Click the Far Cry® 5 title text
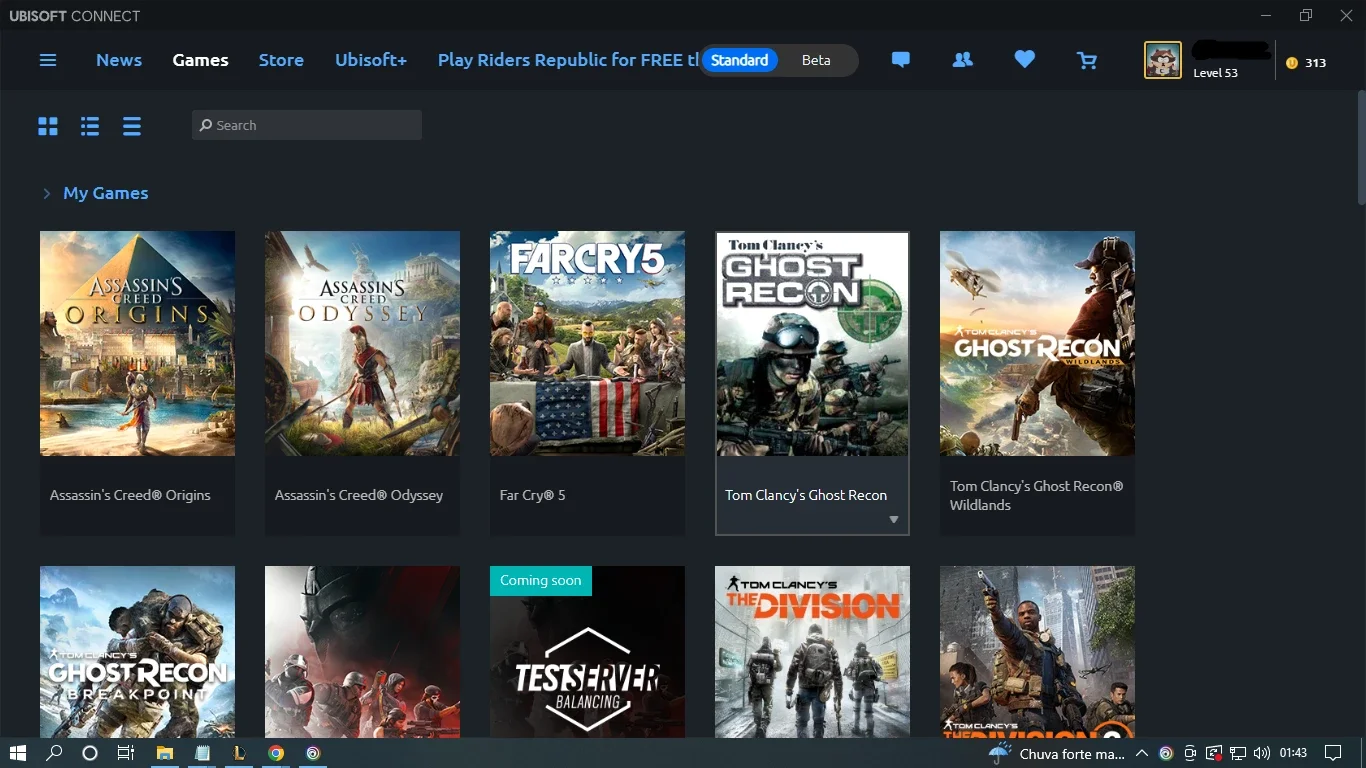This screenshot has width=1366, height=768. coord(532,495)
